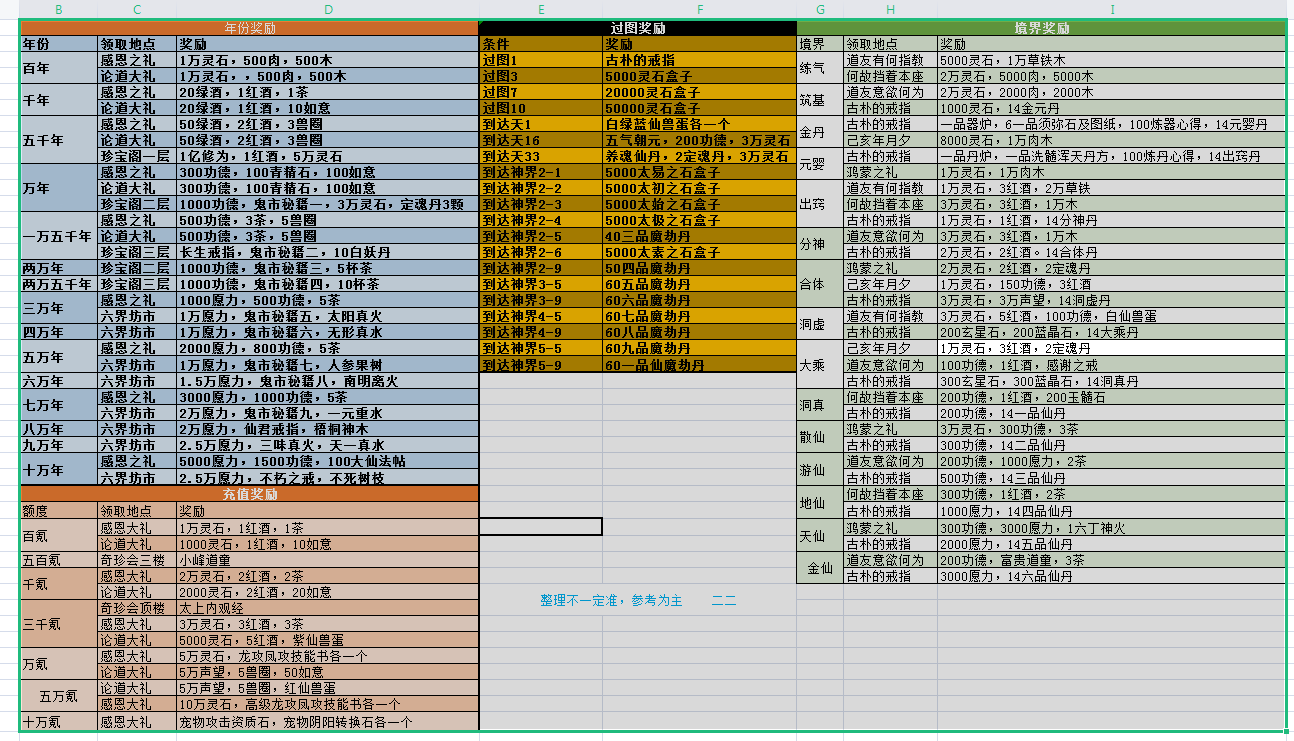The width and height of the screenshot is (1294, 741).
Task: Select the 到达天16 condition cell
Action: pos(541,140)
